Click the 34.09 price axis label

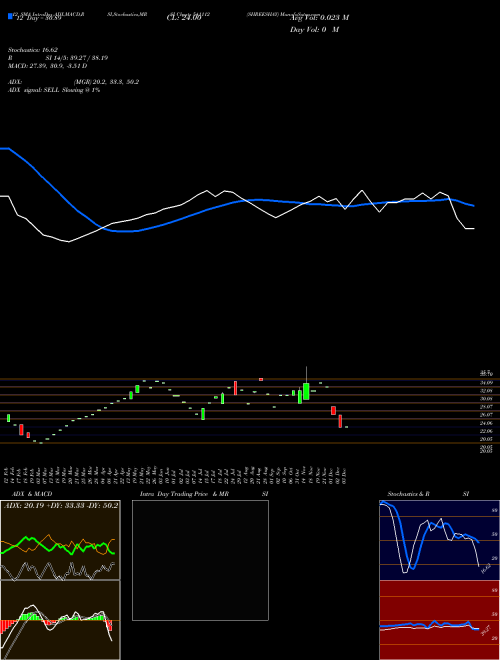click(487, 383)
